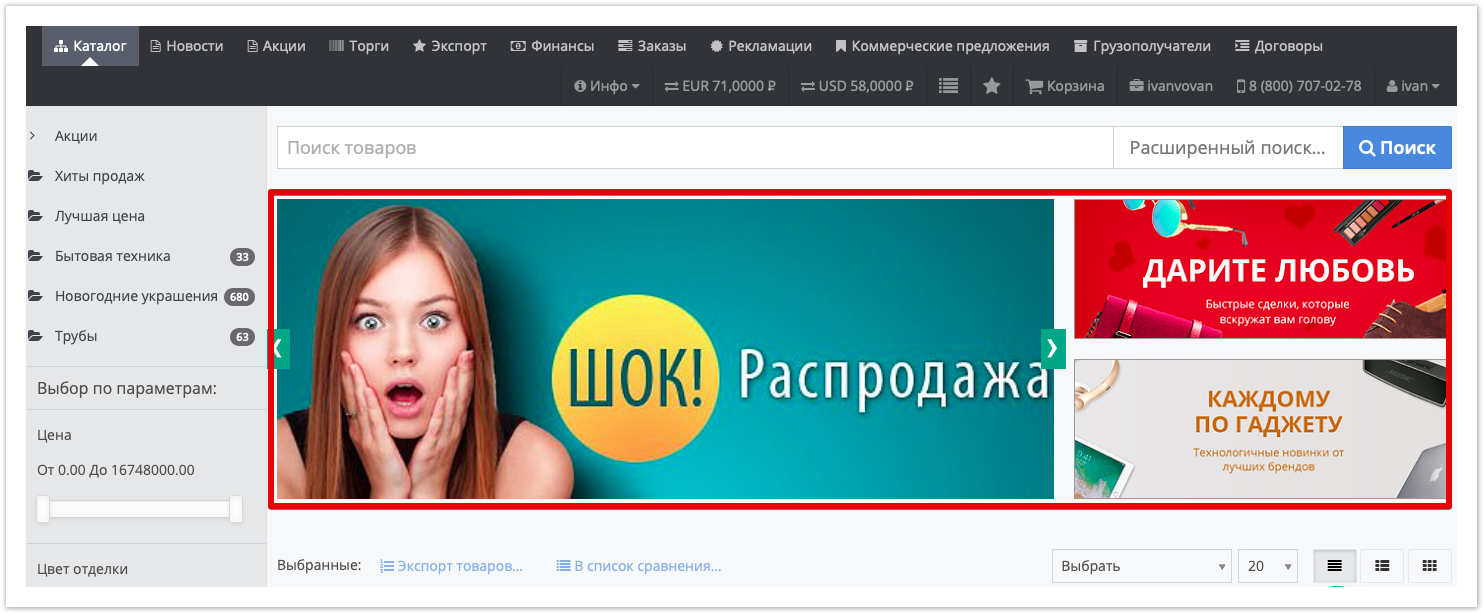Open favorites via the star icon
Screen dimensions: 1483x613
pos(992,86)
